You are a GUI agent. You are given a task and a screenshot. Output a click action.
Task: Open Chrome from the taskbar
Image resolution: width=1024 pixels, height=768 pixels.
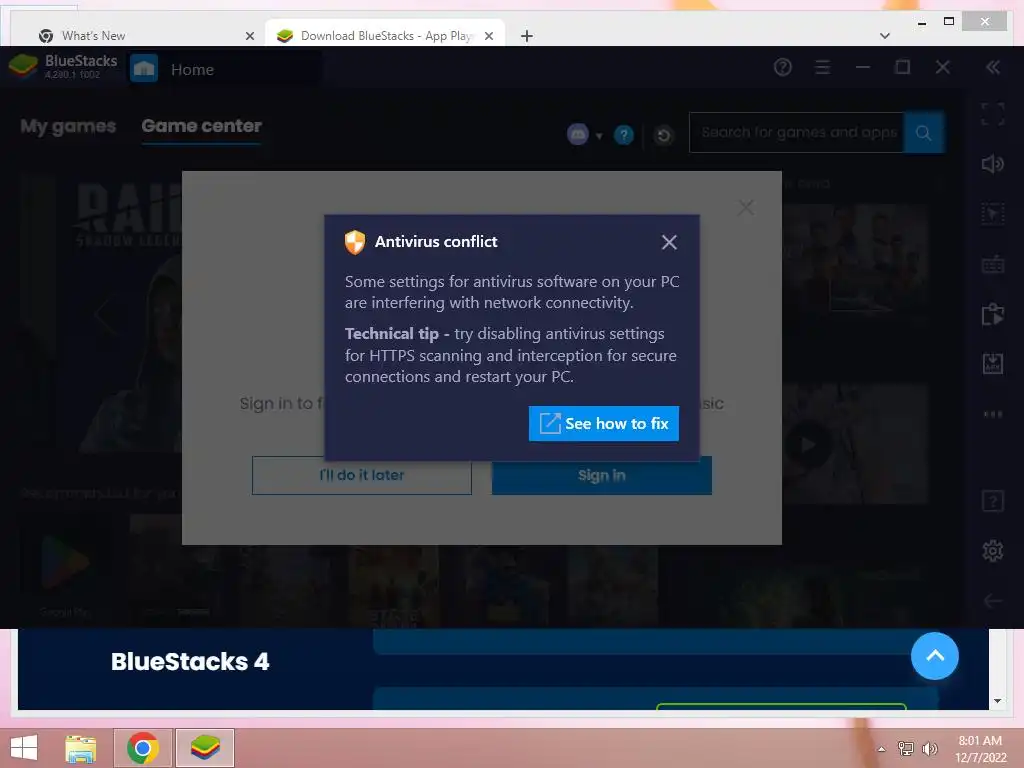click(142, 748)
